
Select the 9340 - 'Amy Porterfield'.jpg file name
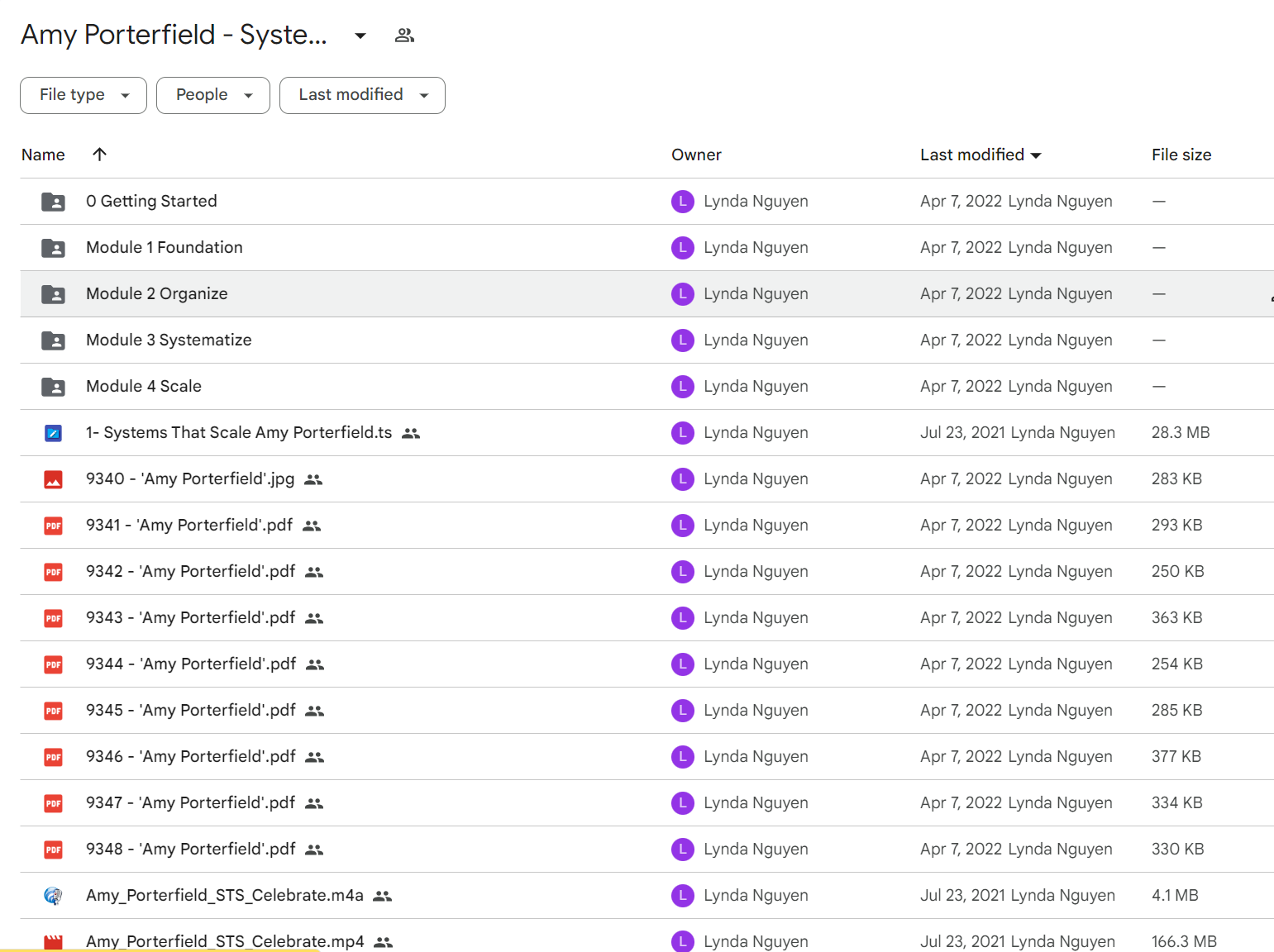pos(190,478)
